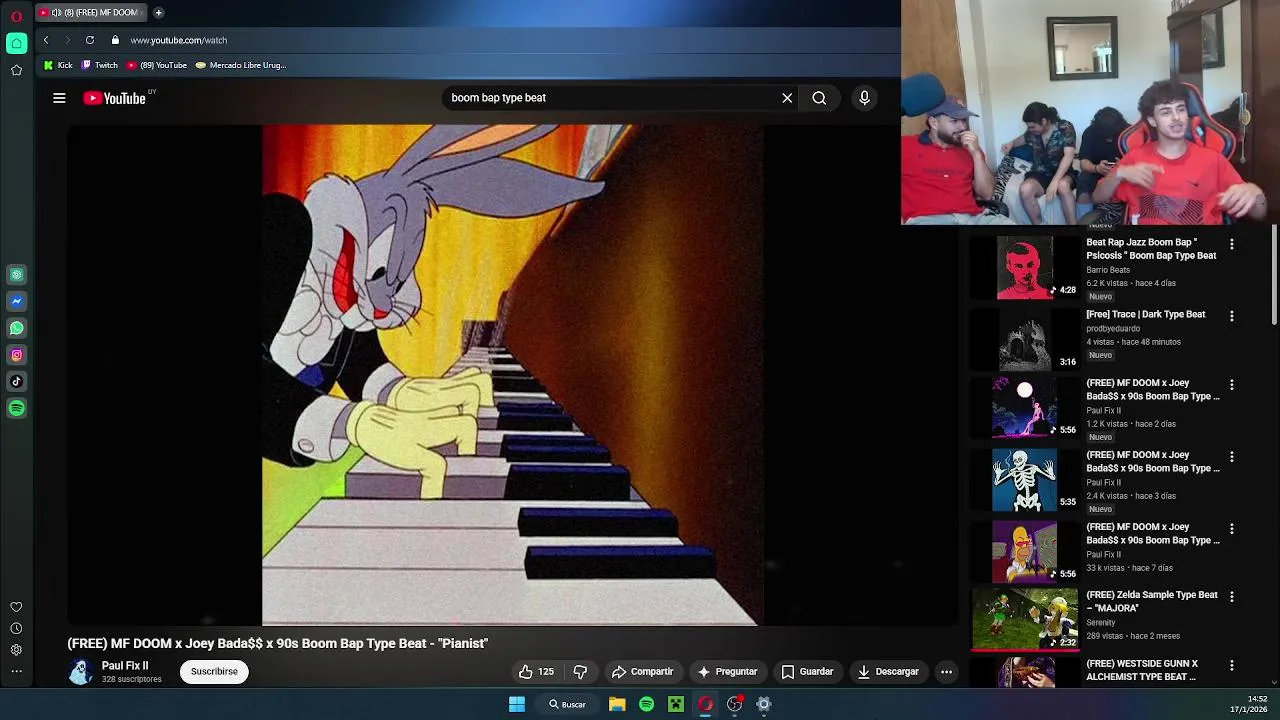The image size is (1280, 720).
Task: Open the (89) YouTube bookmark
Action: 157,65
